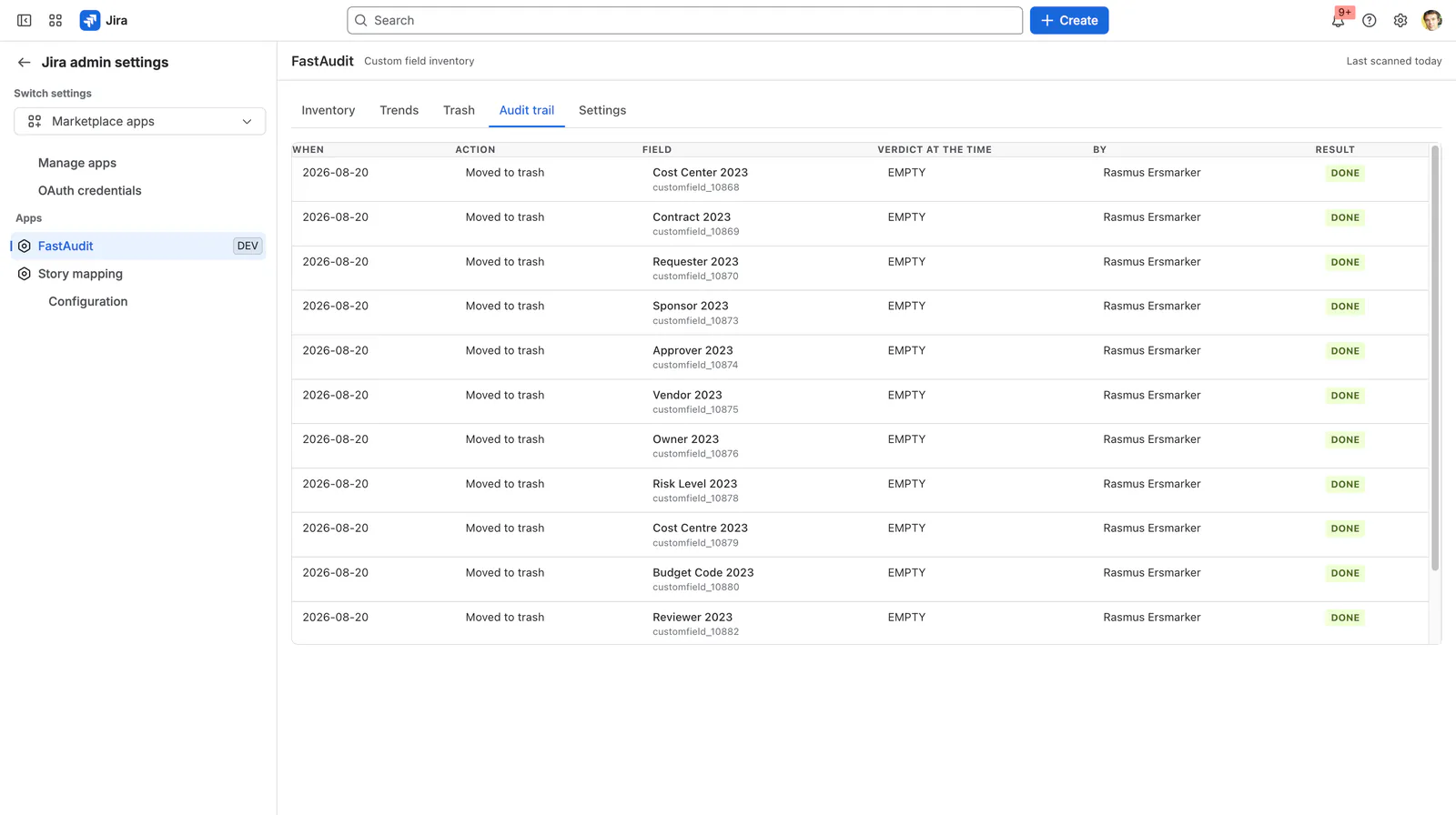Select the Approver 2023 field name
The height and width of the screenshot is (815, 1456).
tap(693, 350)
